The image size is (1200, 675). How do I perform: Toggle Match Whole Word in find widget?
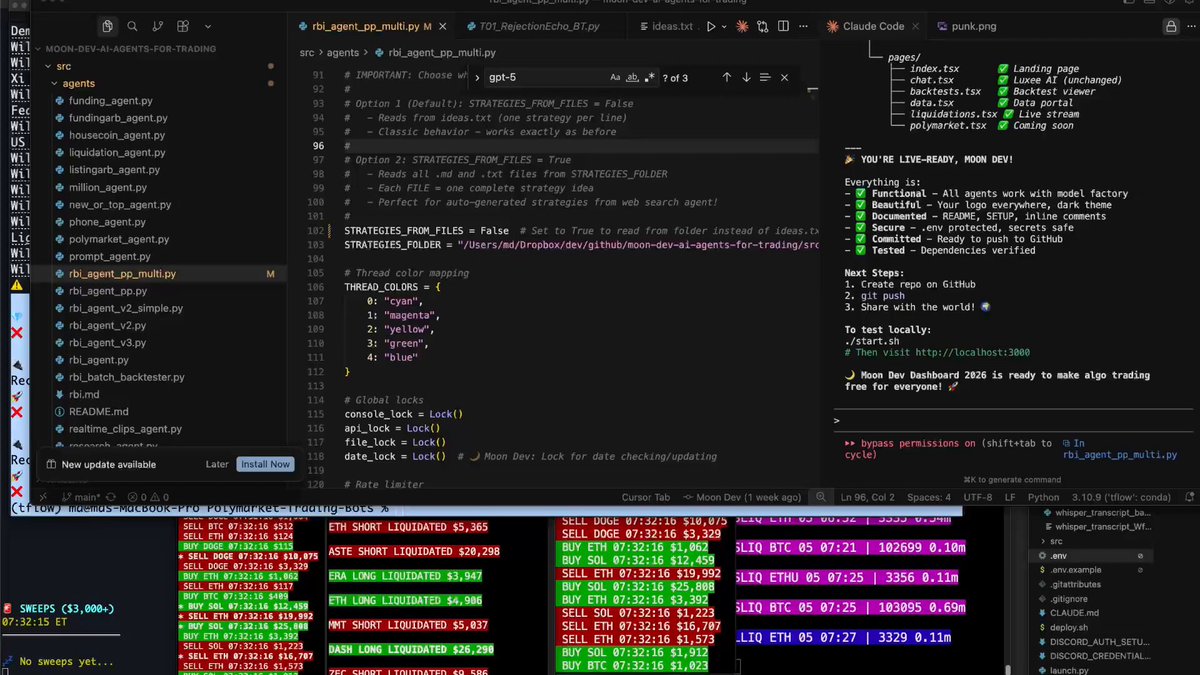633,77
